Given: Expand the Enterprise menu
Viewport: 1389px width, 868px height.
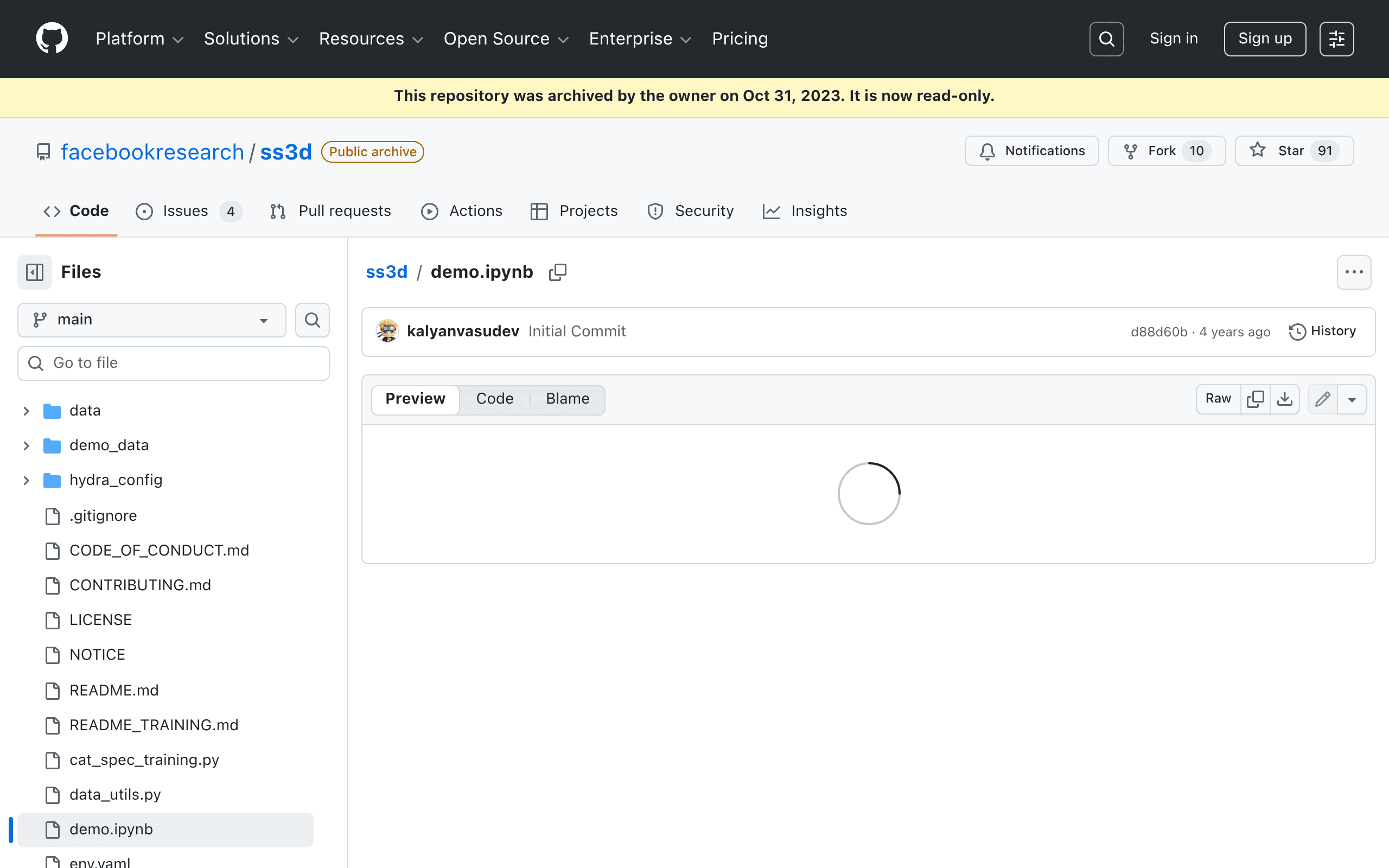Looking at the screenshot, I should pos(640,39).
